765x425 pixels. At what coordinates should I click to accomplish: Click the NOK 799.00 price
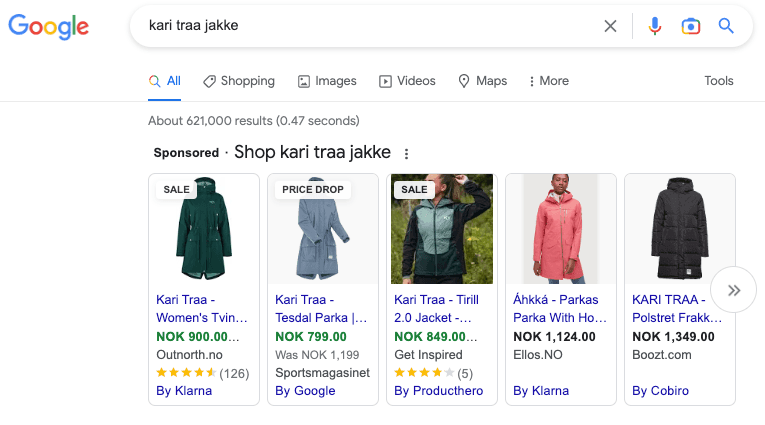coord(311,337)
